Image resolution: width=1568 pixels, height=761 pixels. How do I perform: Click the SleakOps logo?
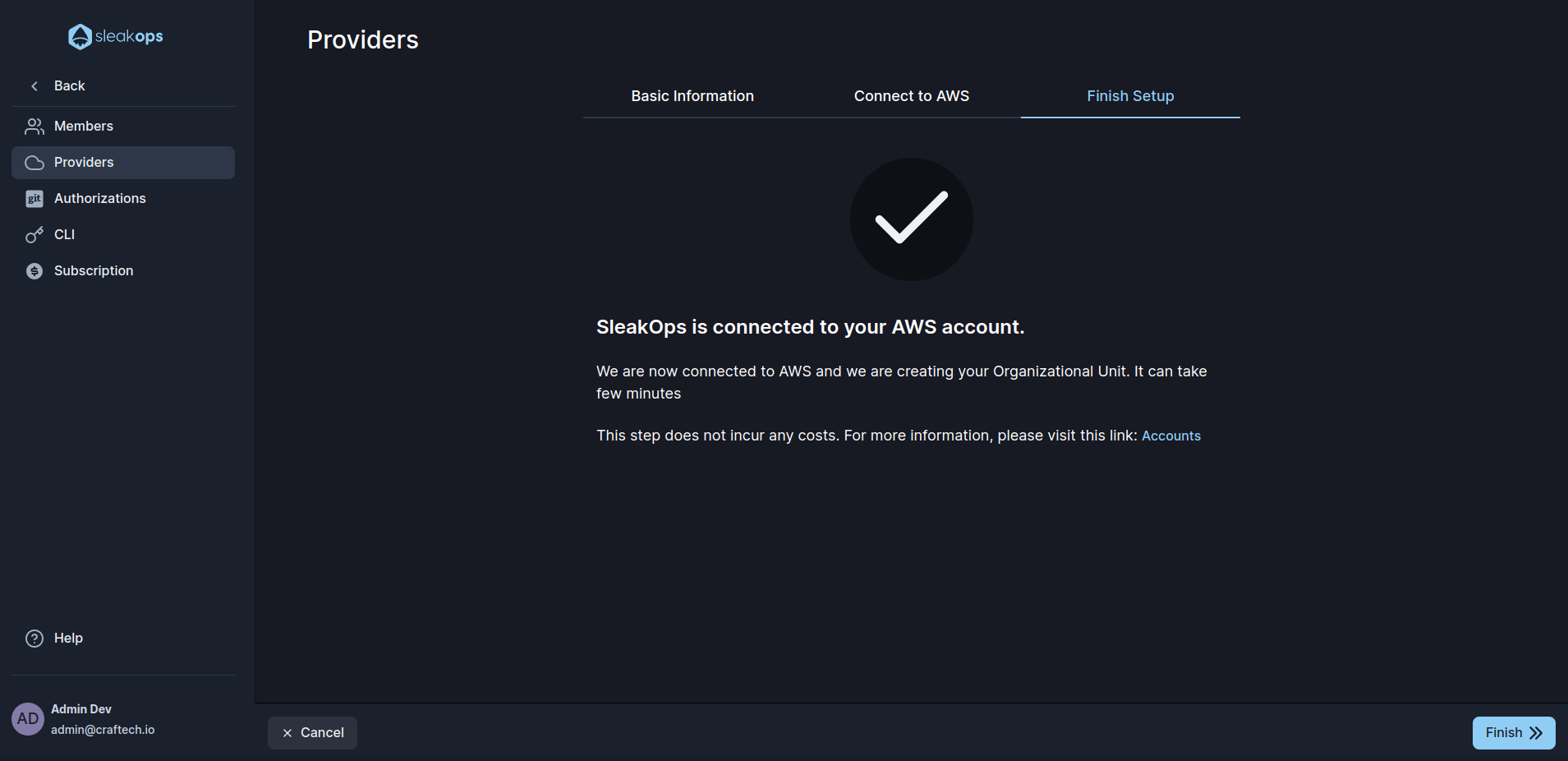coord(116,36)
